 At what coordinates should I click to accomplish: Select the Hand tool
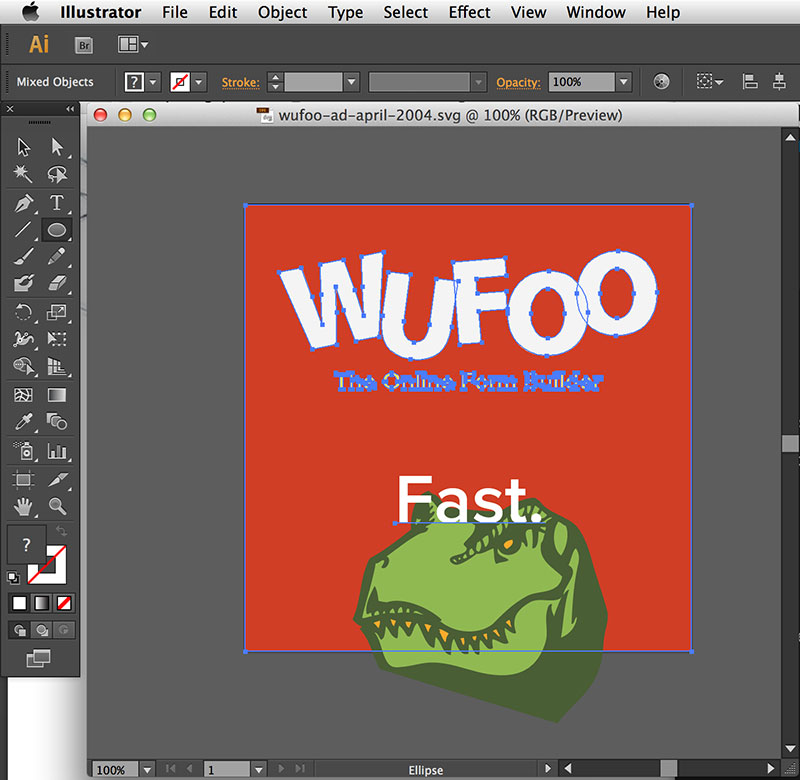pos(23,507)
